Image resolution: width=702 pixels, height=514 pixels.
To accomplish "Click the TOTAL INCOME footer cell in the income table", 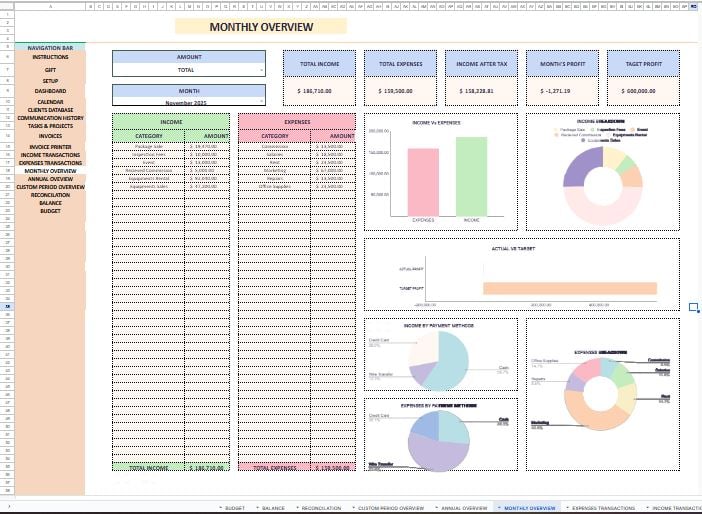I will click(x=149, y=467).
